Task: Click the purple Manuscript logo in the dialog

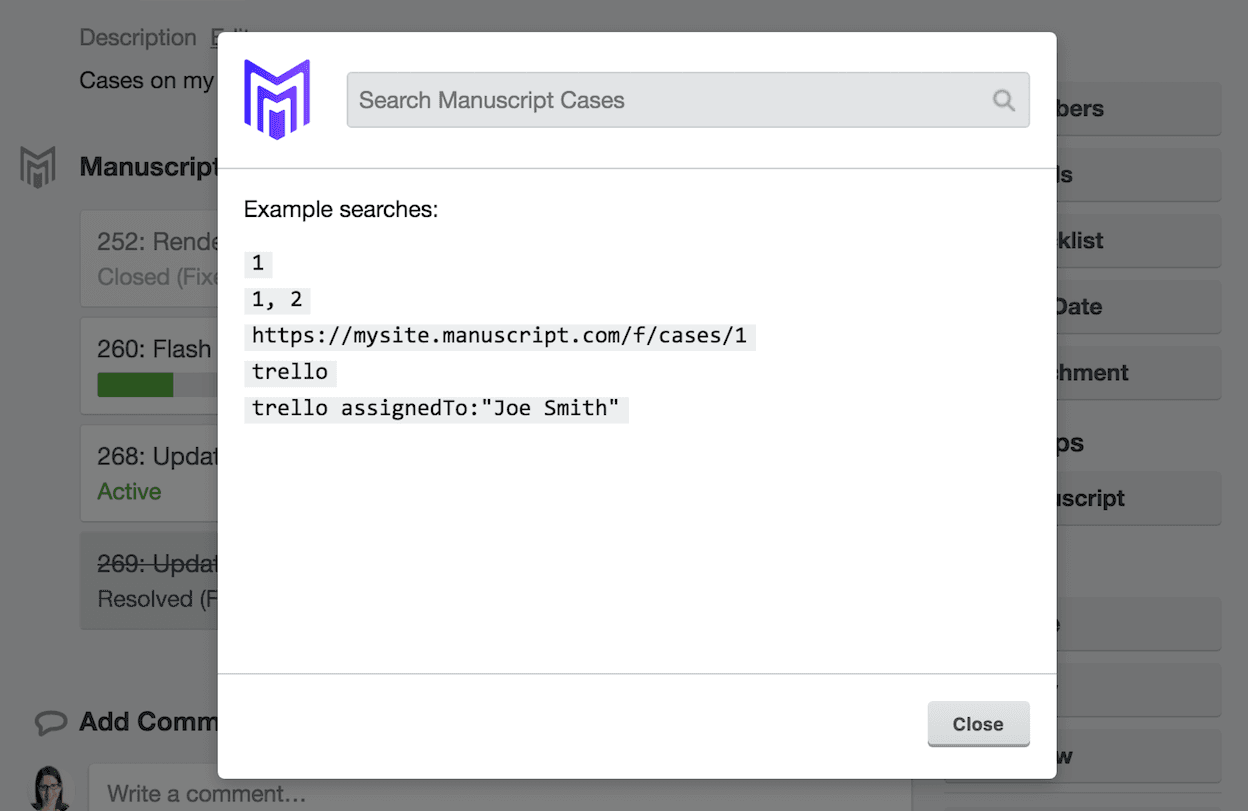Action: [x=277, y=99]
